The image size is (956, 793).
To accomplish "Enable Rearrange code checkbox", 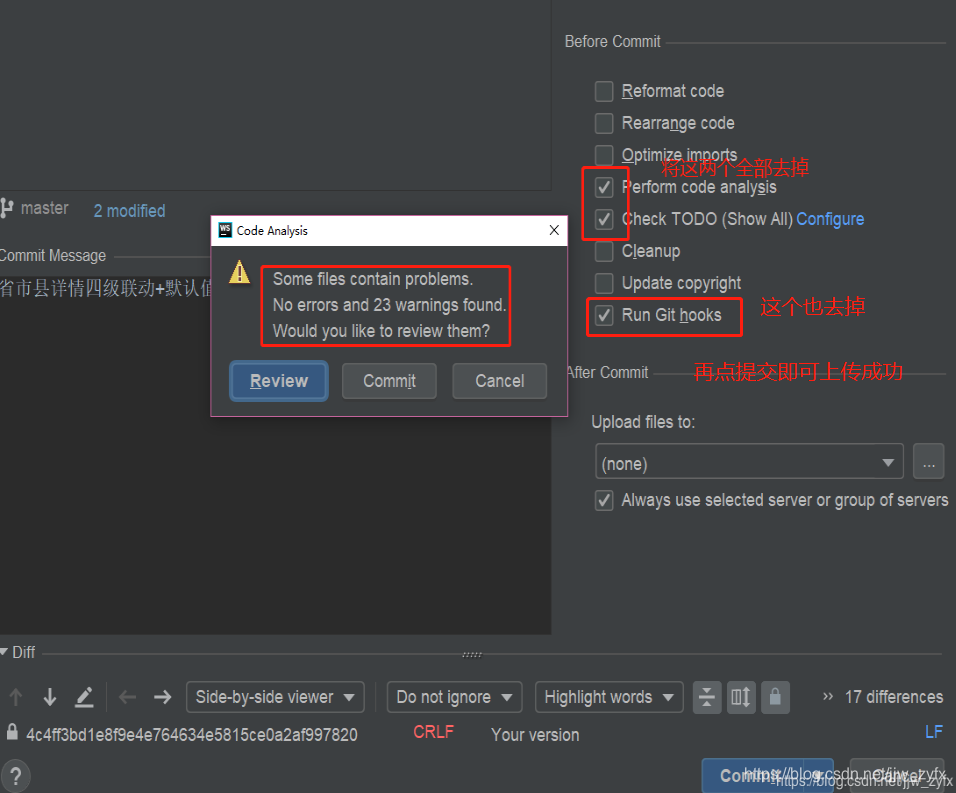I will 604,123.
